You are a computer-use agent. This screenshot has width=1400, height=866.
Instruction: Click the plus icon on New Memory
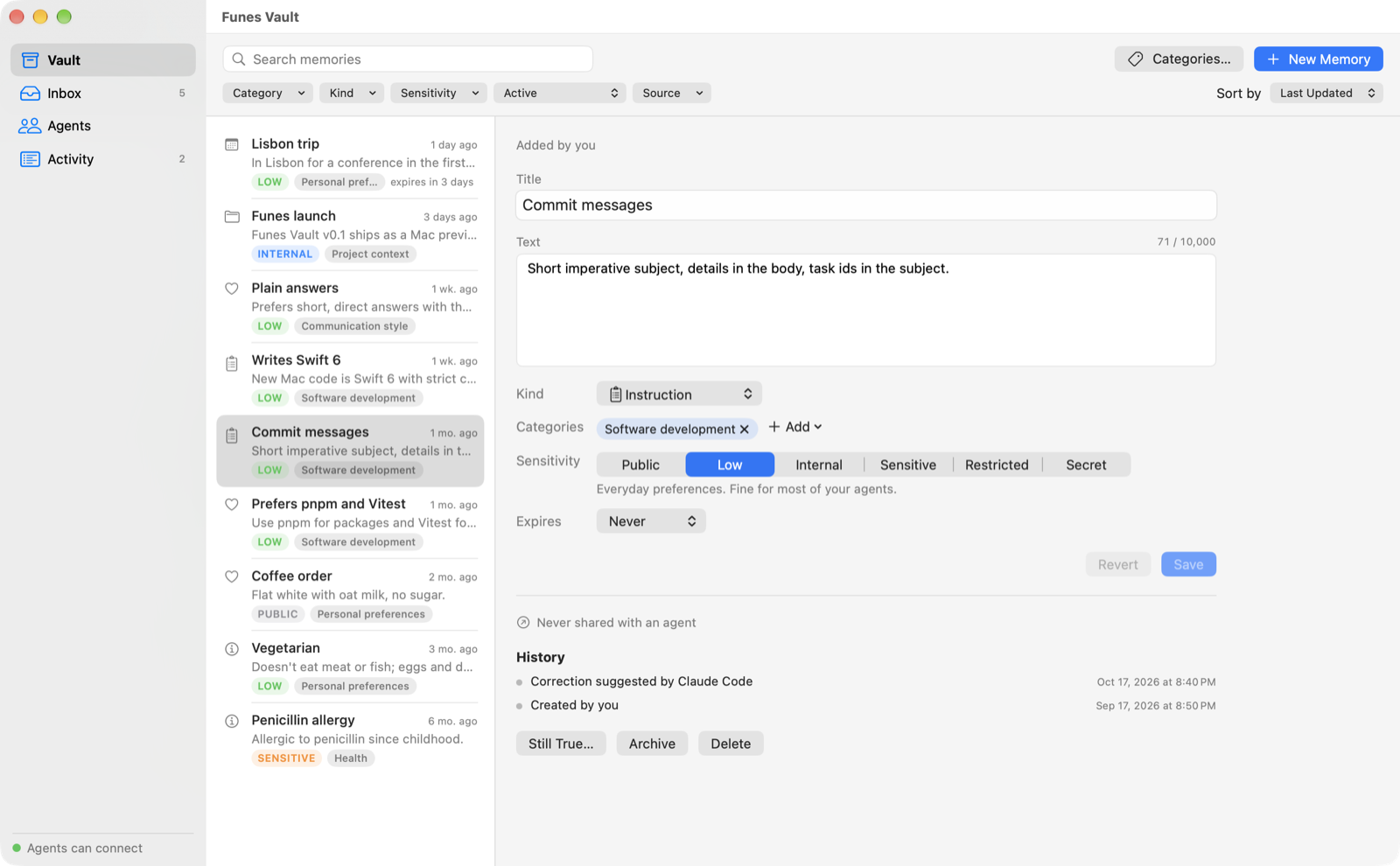point(1273,59)
